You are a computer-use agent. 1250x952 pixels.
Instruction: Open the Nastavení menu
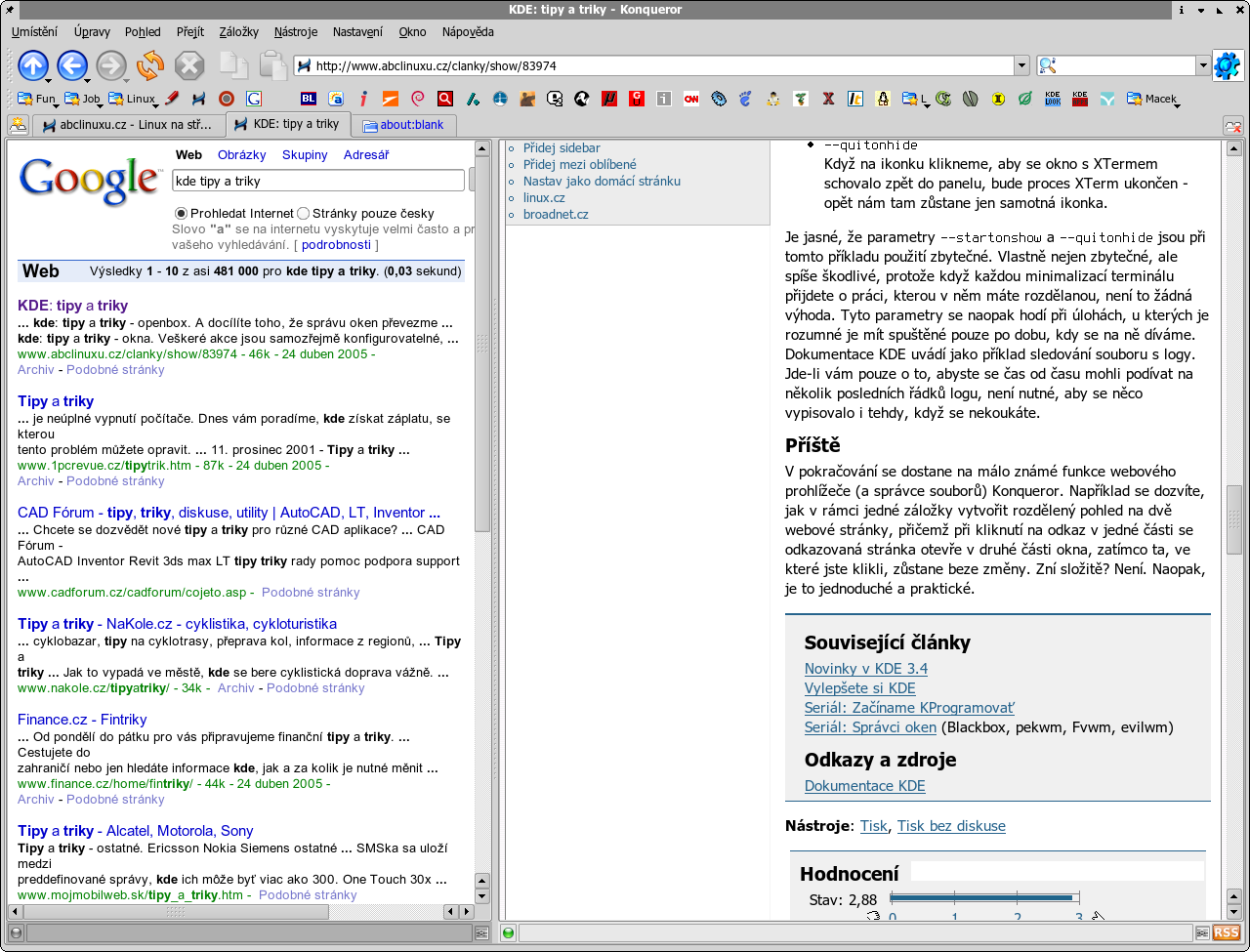coord(357,32)
